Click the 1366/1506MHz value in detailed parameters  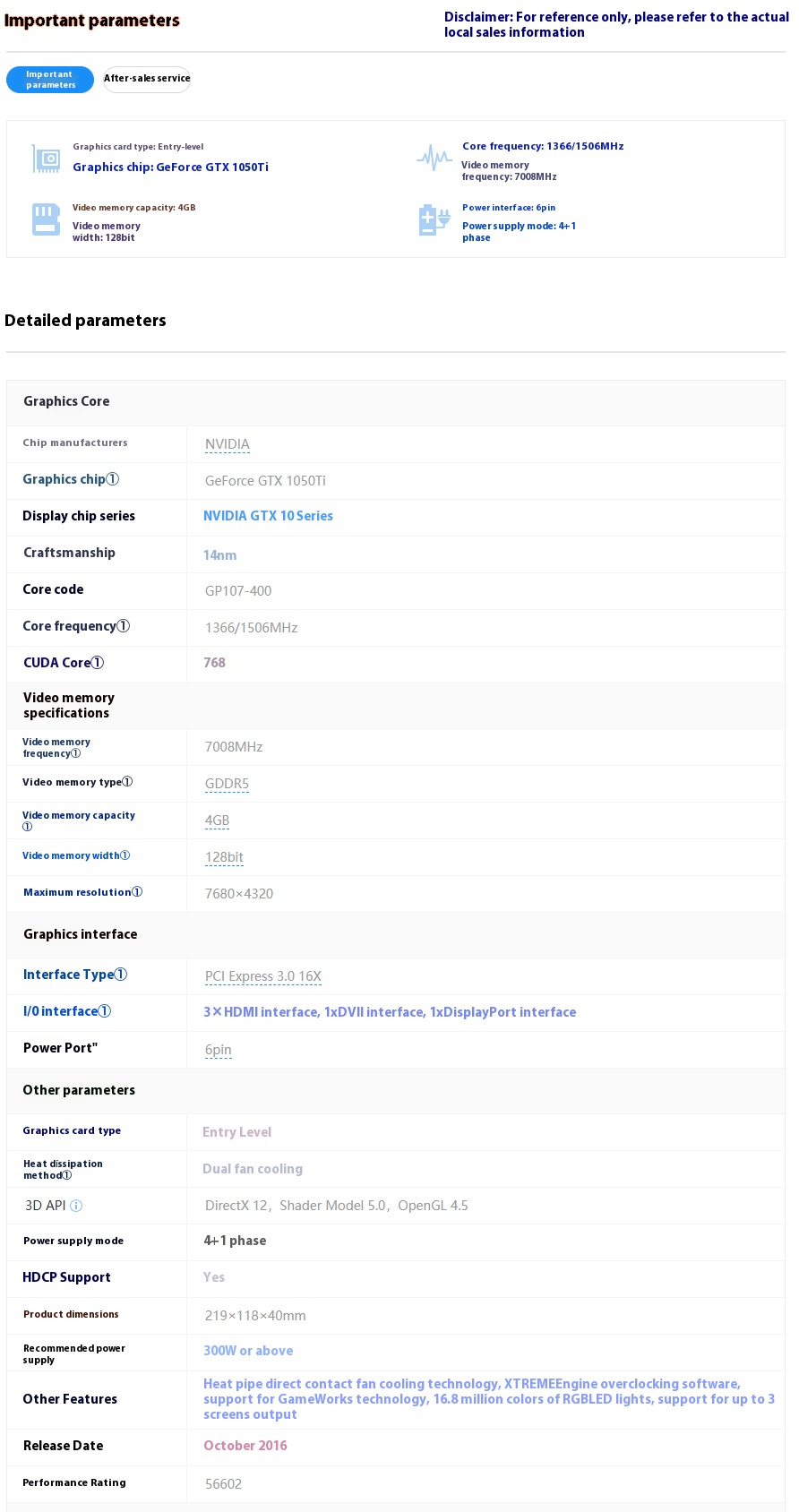(x=251, y=628)
